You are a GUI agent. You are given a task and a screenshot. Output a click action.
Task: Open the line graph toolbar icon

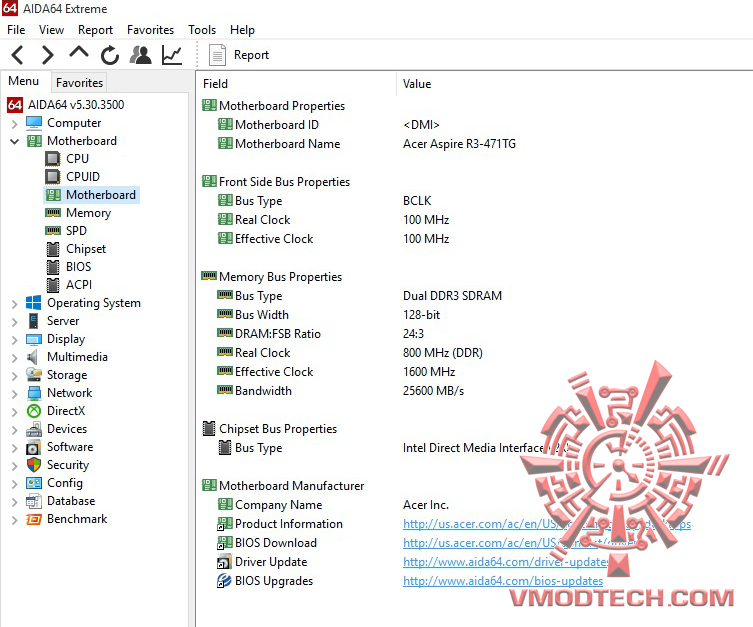172,55
